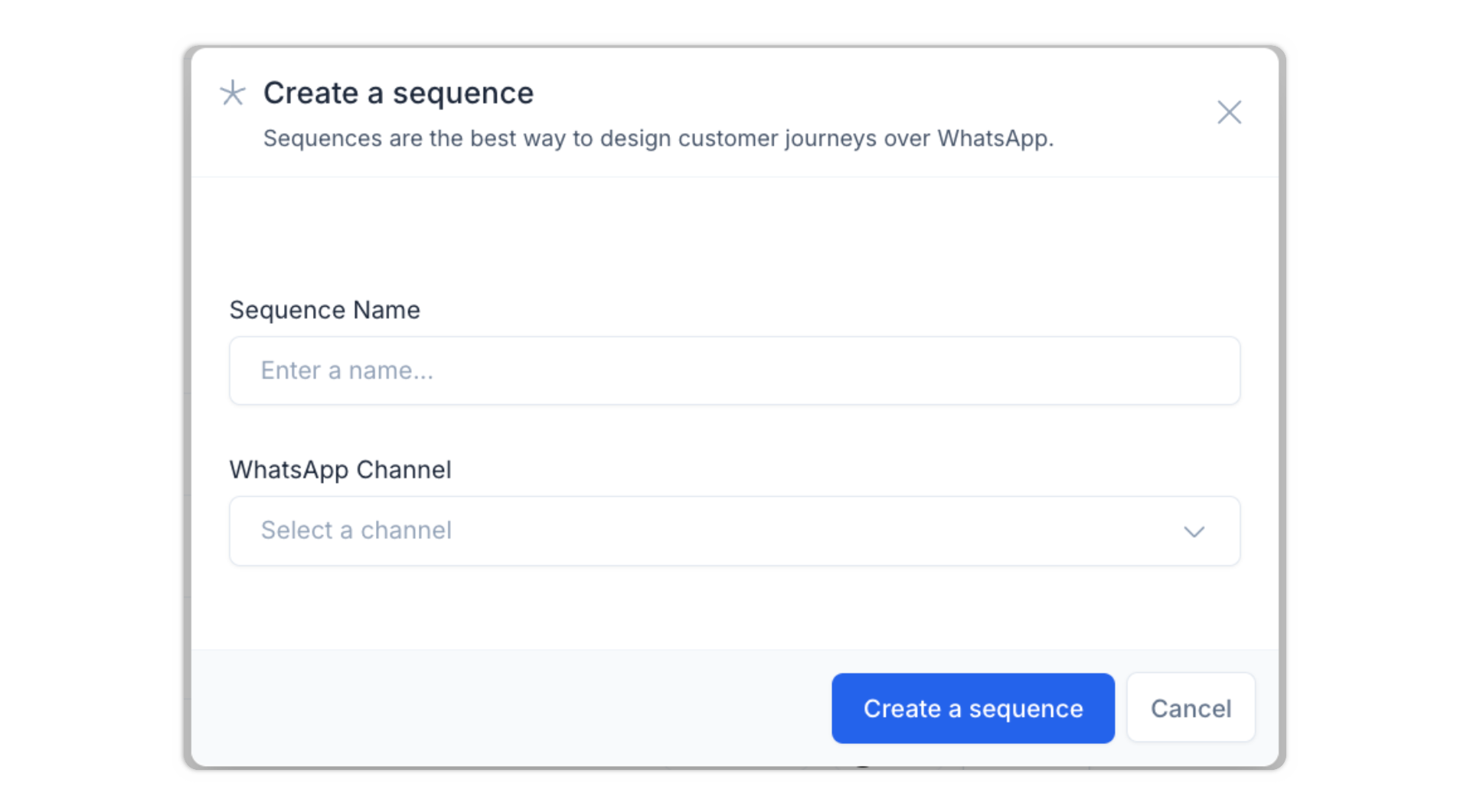The image size is (1470, 812).
Task: Focus the Sequence Name input field
Action: [x=734, y=370]
